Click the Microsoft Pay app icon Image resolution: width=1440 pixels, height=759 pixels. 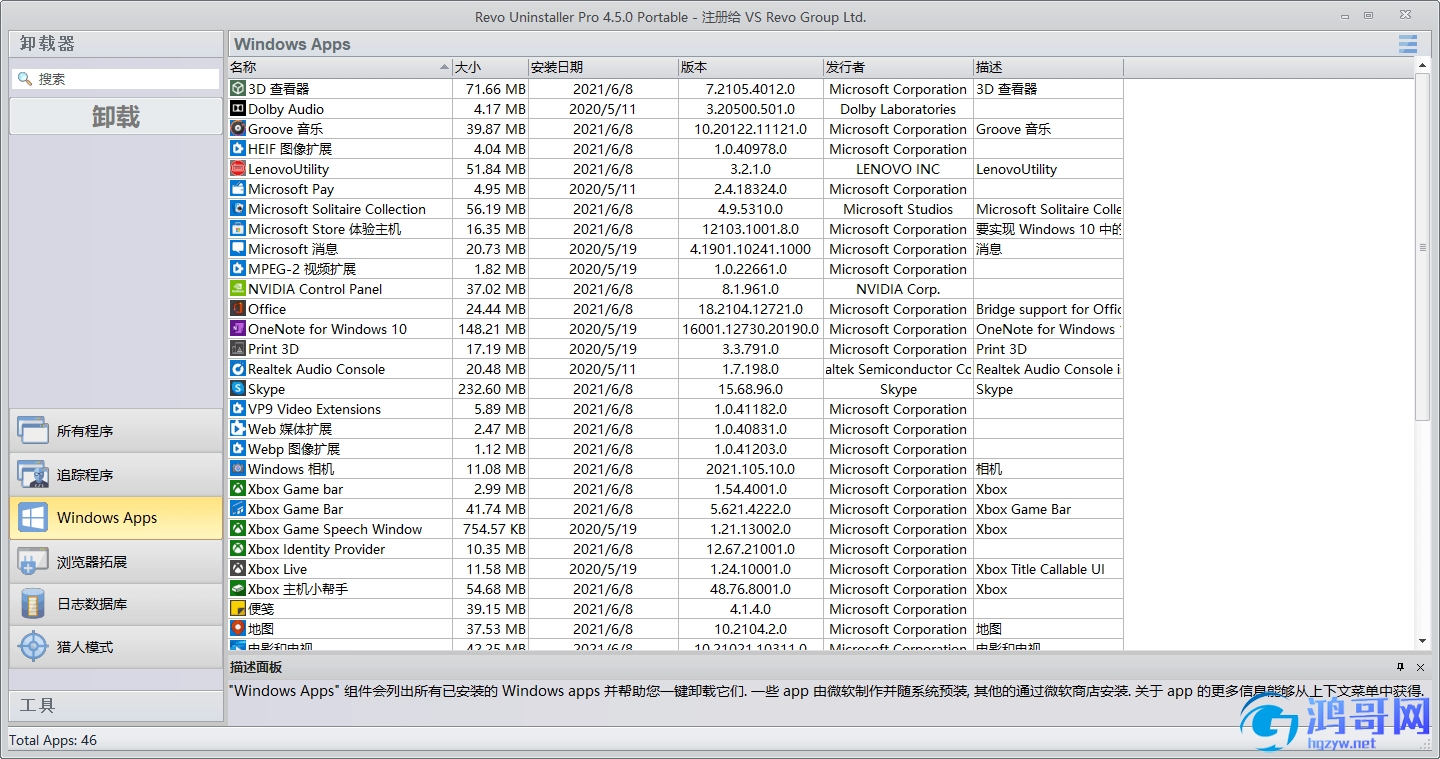coord(238,189)
